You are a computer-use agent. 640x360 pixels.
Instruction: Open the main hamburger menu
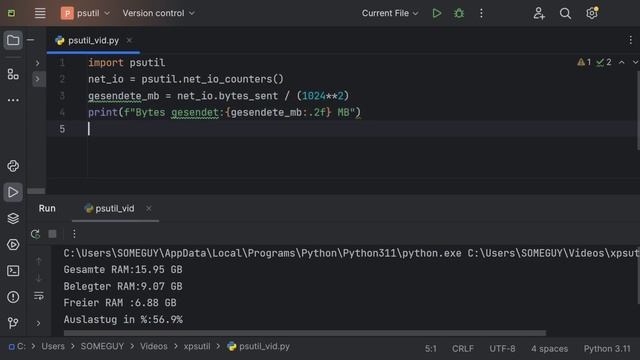tap(40, 13)
